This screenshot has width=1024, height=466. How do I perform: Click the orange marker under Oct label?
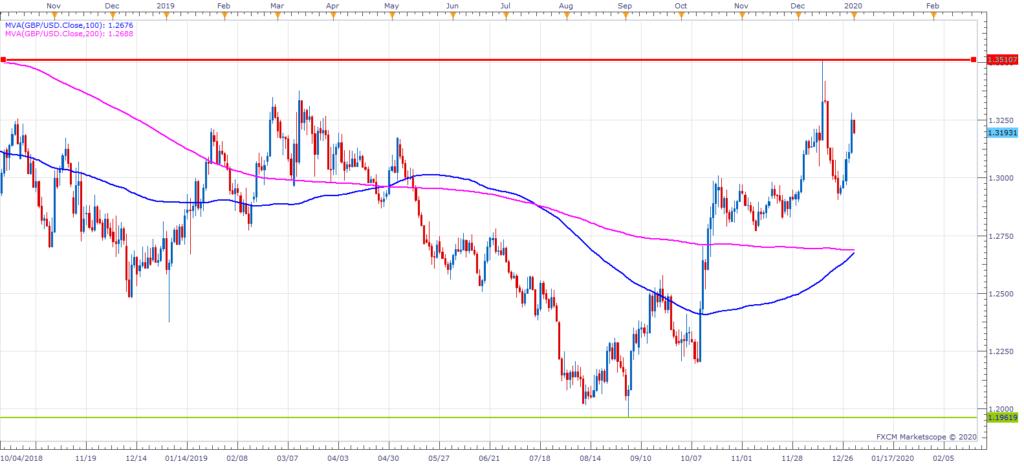coord(680,16)
